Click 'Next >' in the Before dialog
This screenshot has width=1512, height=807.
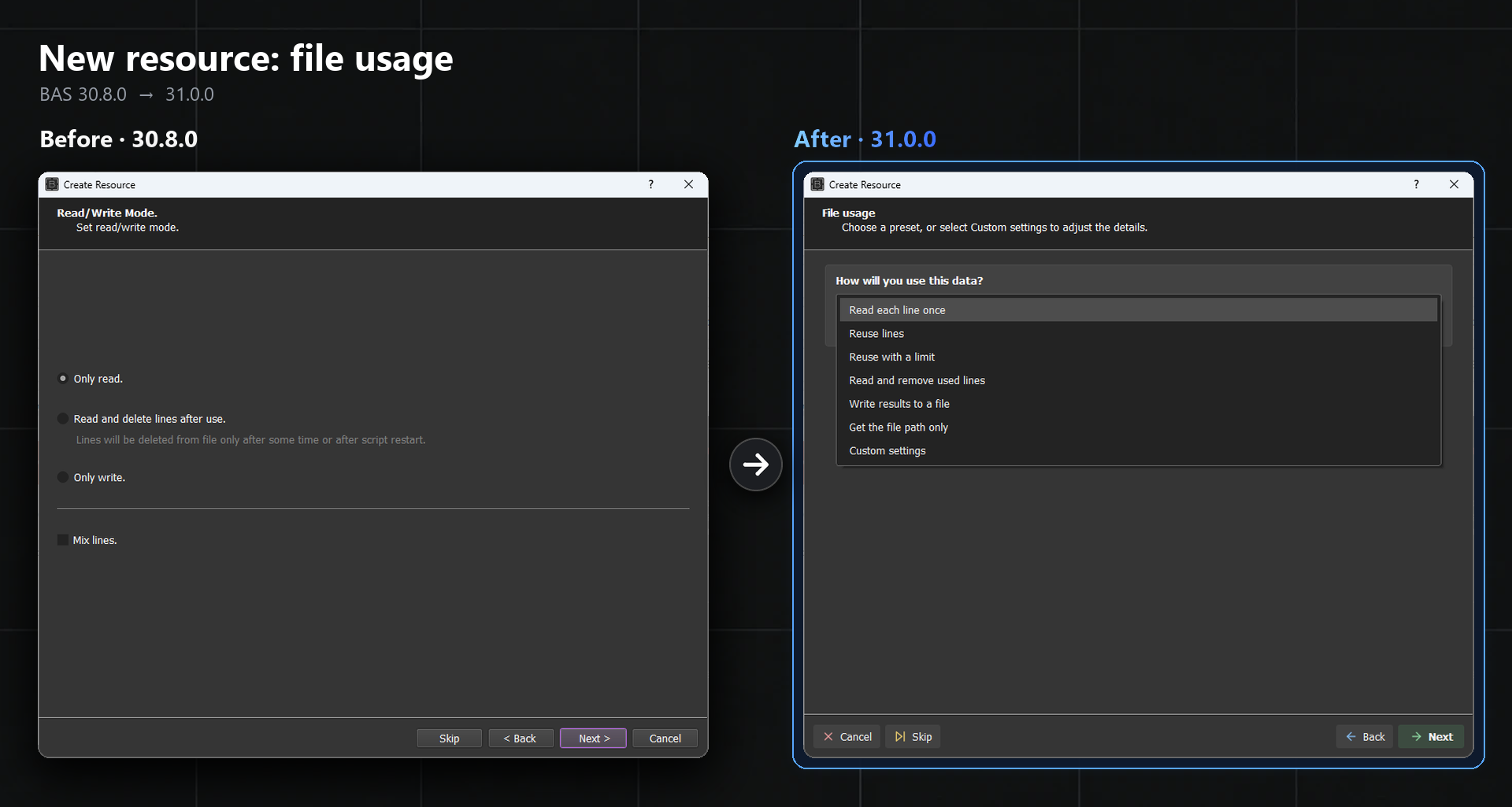coord(593,739)
